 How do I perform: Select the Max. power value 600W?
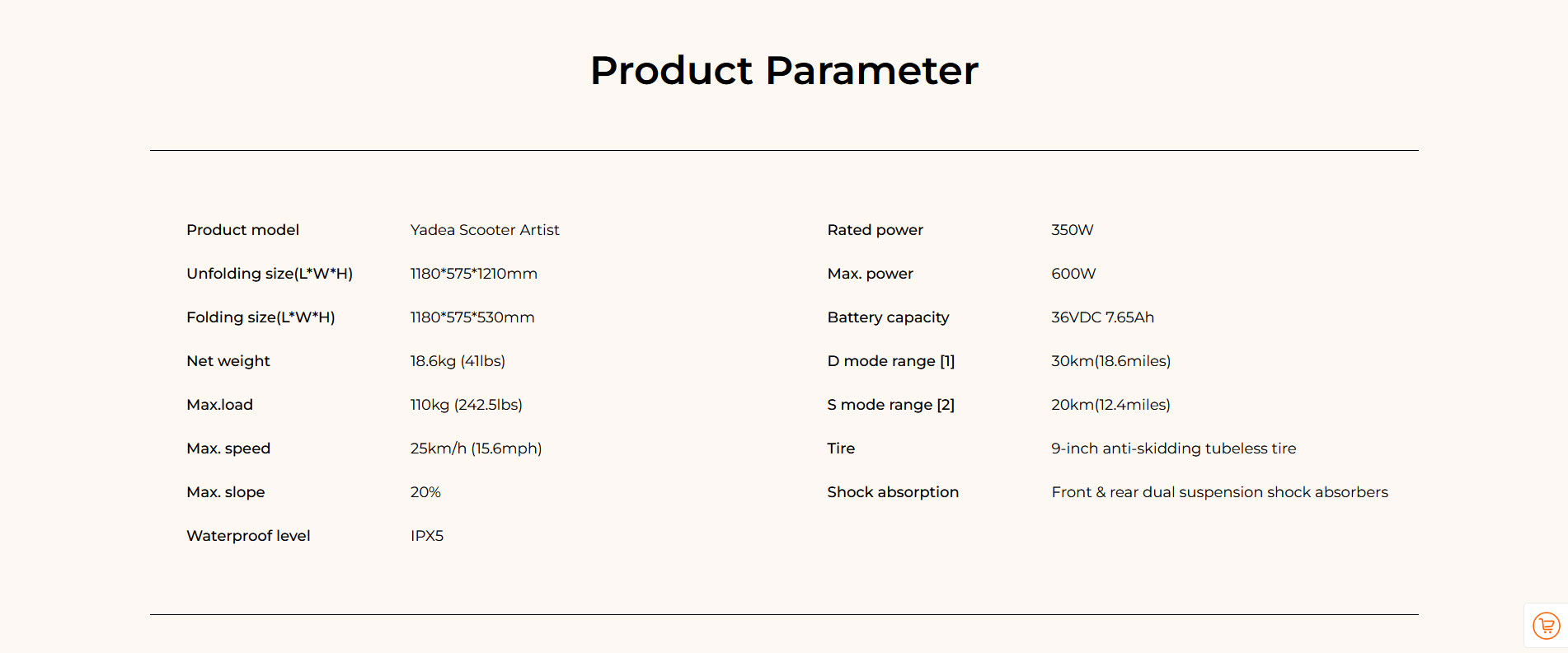(1073, 274)
